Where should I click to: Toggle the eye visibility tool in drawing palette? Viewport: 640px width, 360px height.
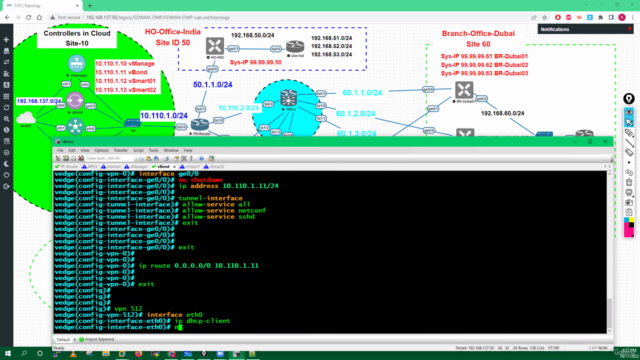coord(629,112)
